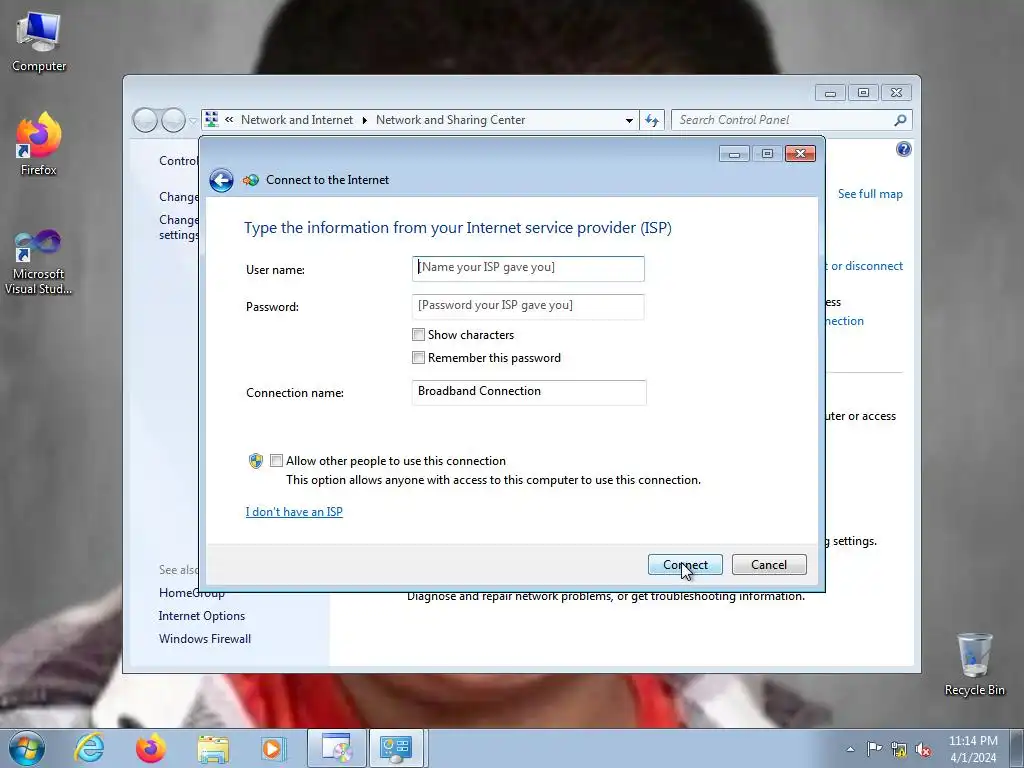Click the muted volume tray icon

[923, 749]
